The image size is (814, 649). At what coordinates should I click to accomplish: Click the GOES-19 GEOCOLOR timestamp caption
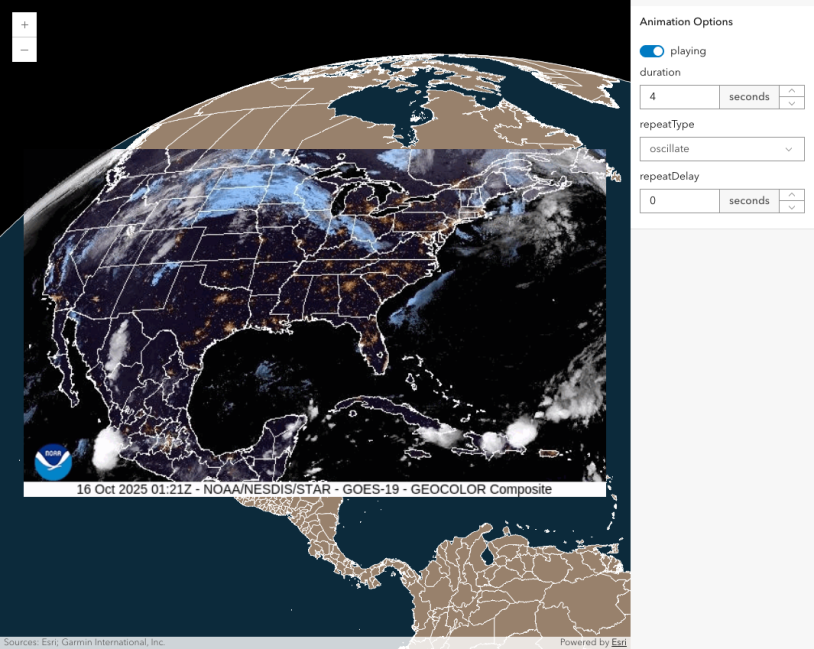tap(314, 489)
